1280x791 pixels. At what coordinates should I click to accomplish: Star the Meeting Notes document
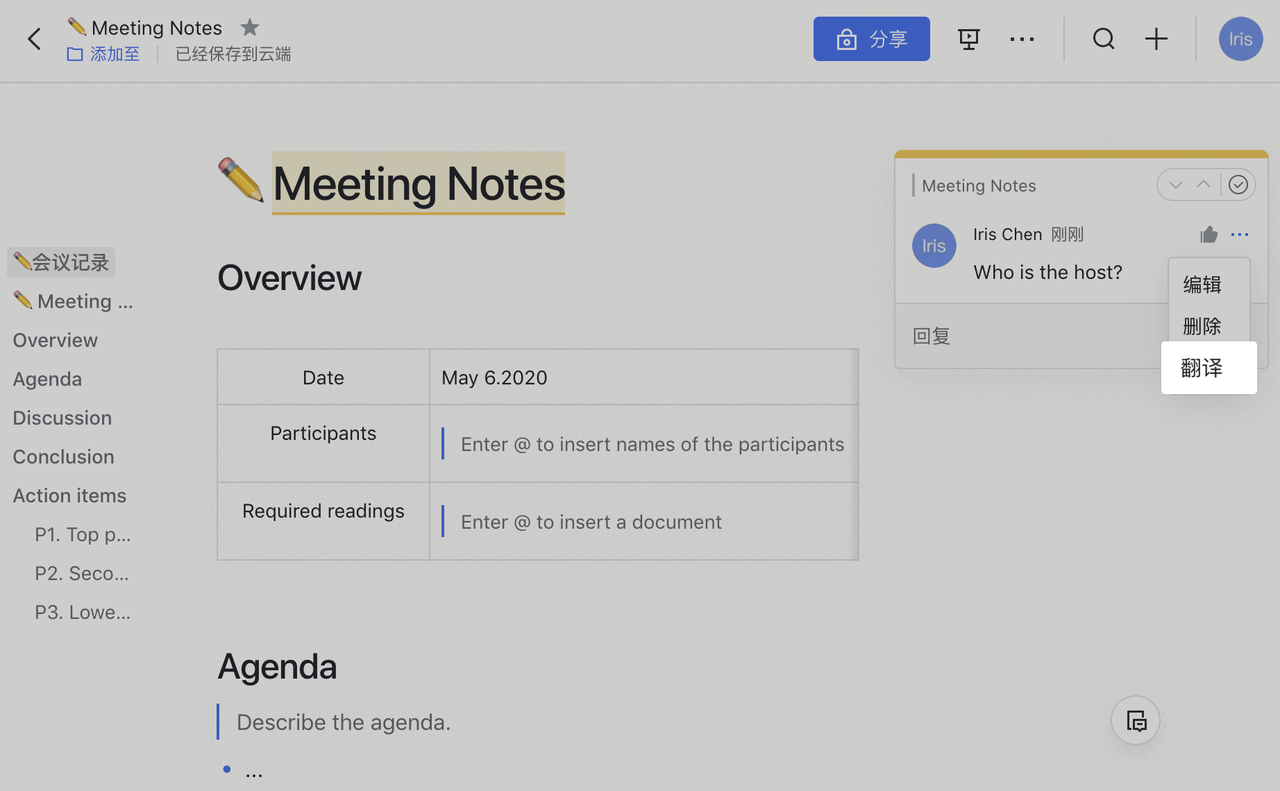[250, 27]
